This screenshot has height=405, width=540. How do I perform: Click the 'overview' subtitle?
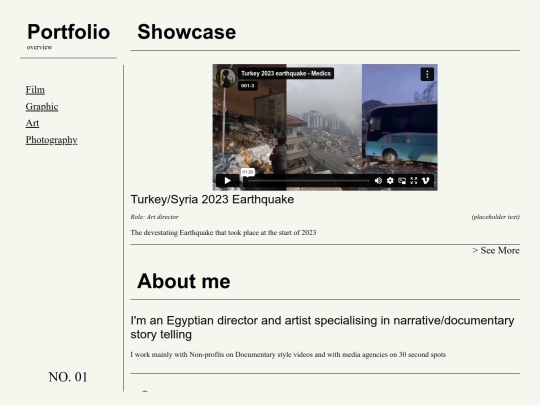(39, 47)
